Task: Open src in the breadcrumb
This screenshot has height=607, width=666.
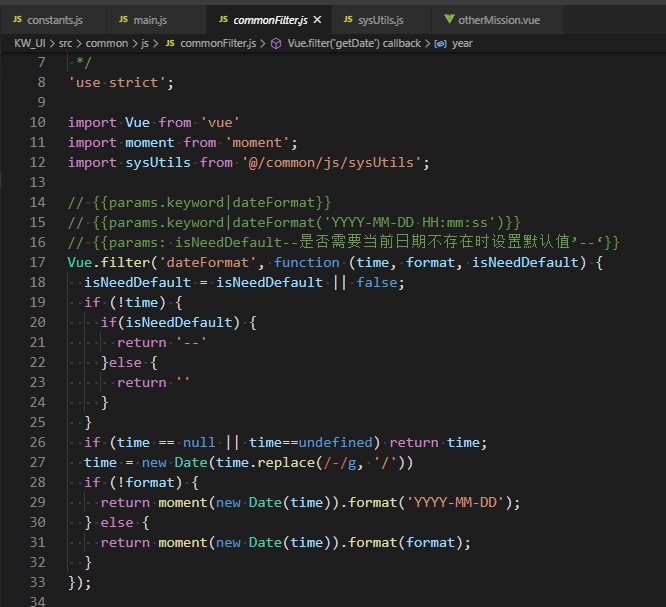Action: (x=65, y=43)
